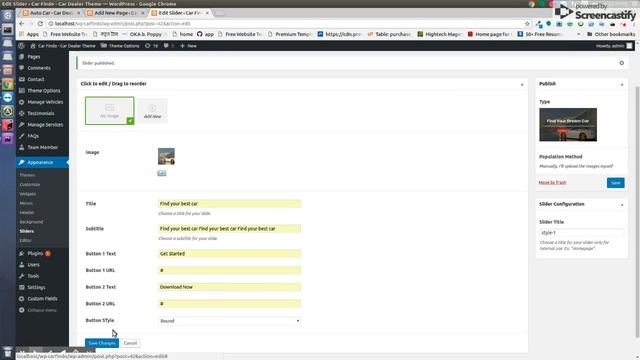Click the Button 2 Text field
The image size is (640, 360).
tap(229, 287)
